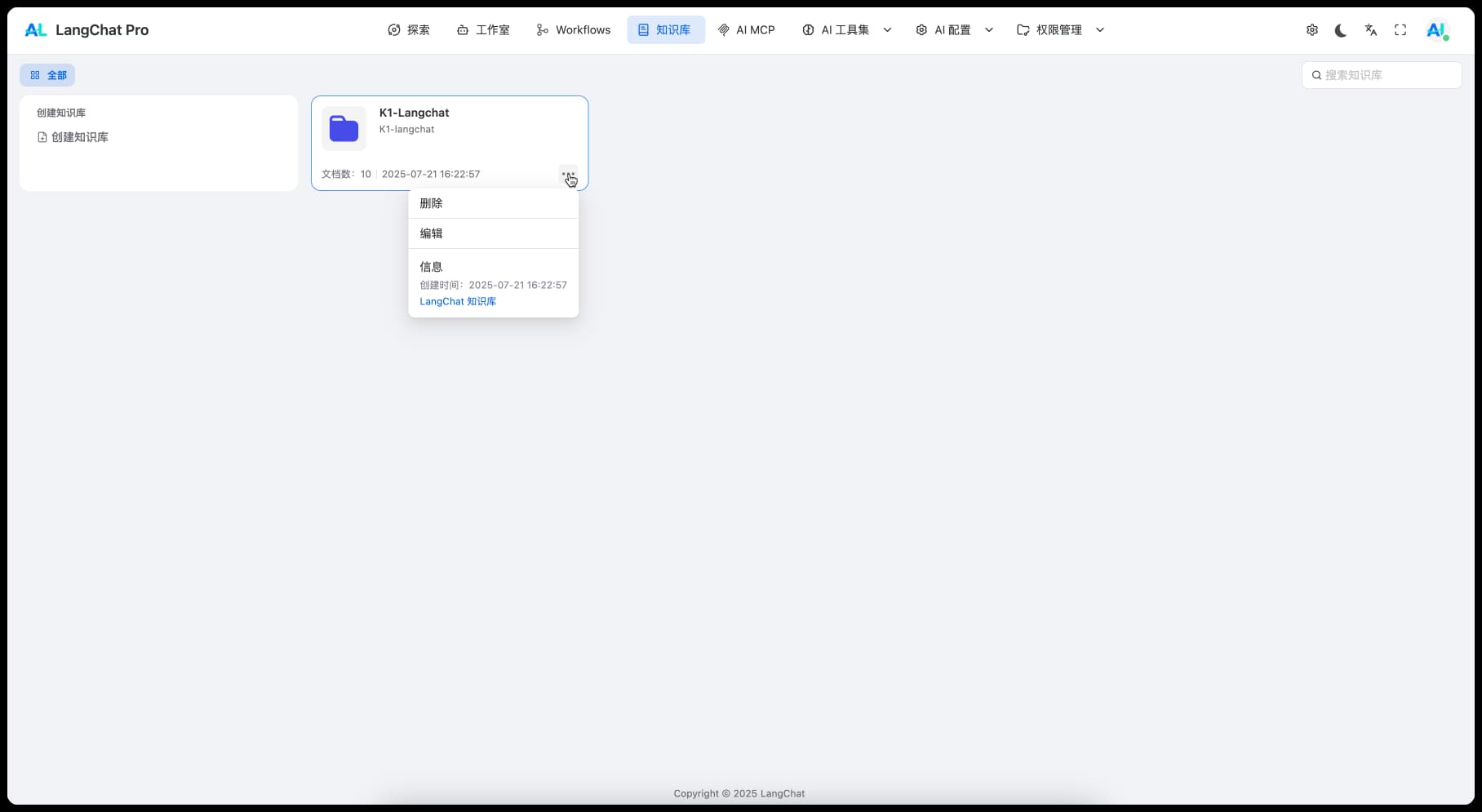Enter fullscreen using the expand icon
Image resolution: width=1482 pixels, height=812 pixels.
(1400, 30)
